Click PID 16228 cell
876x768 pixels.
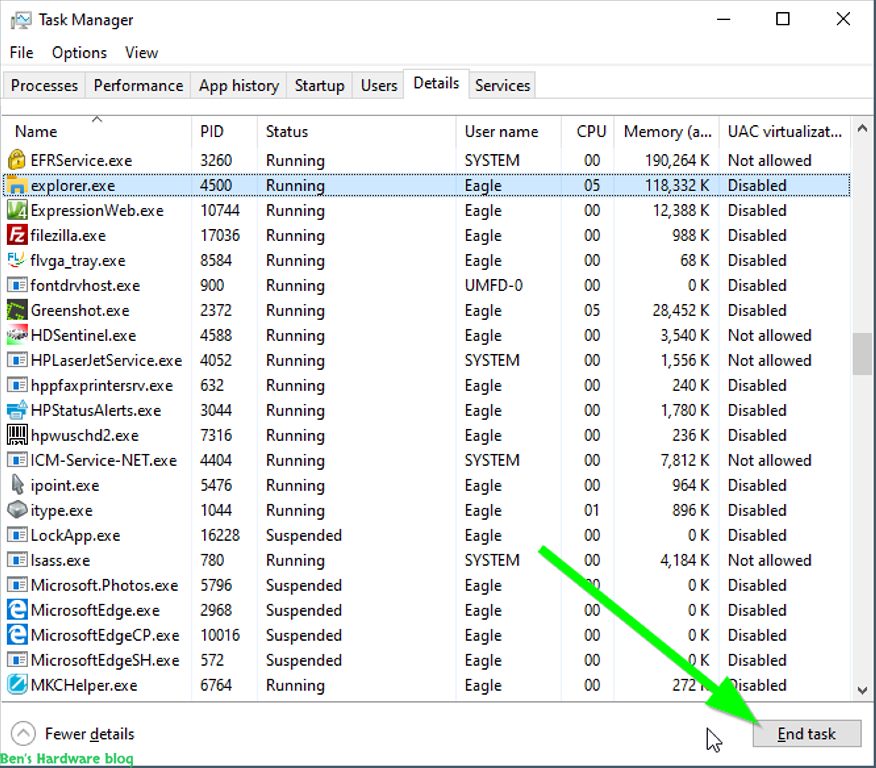[x=220, y=535]
